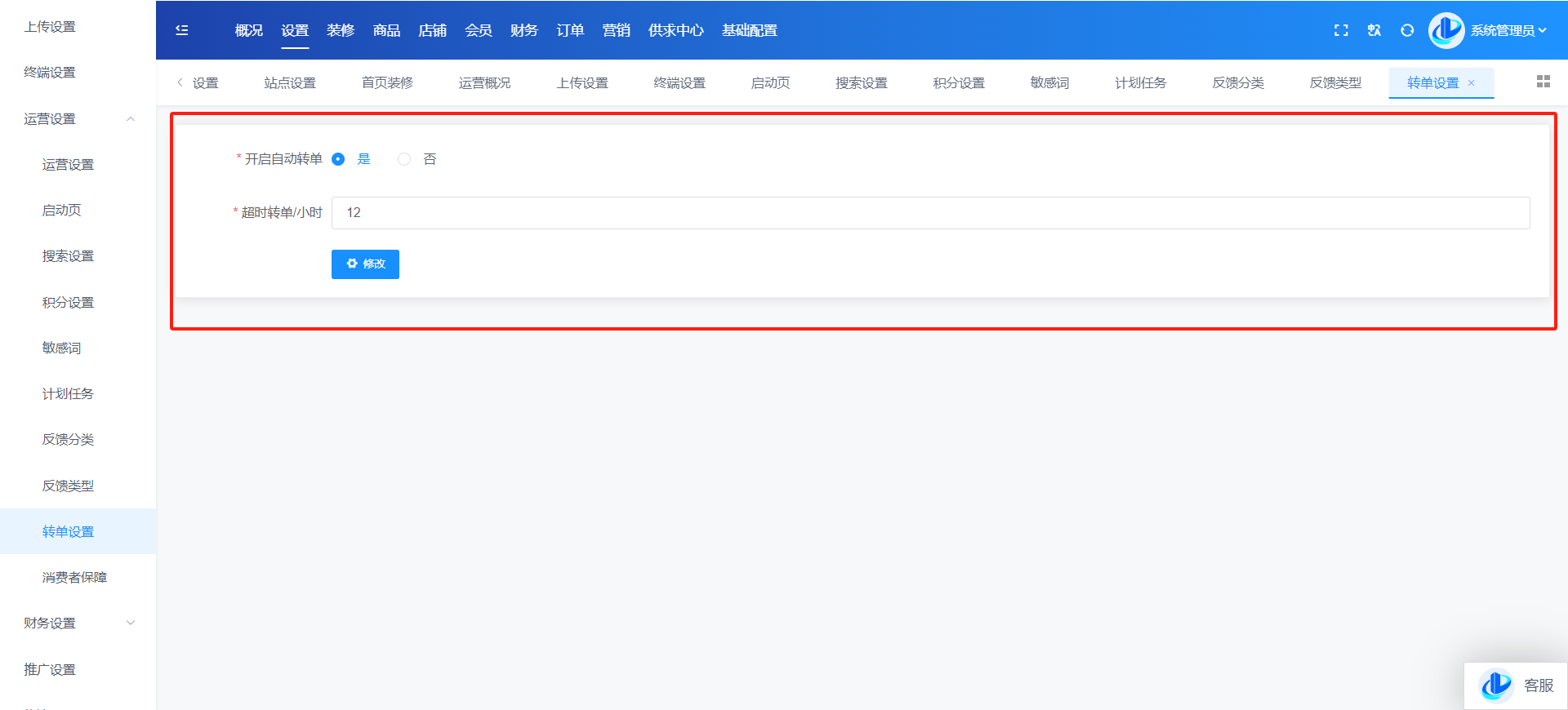Image resolution: width=1568 pixels, height=710 pixels.
Task: Click the 修改 button
Action: coord(365,264)
